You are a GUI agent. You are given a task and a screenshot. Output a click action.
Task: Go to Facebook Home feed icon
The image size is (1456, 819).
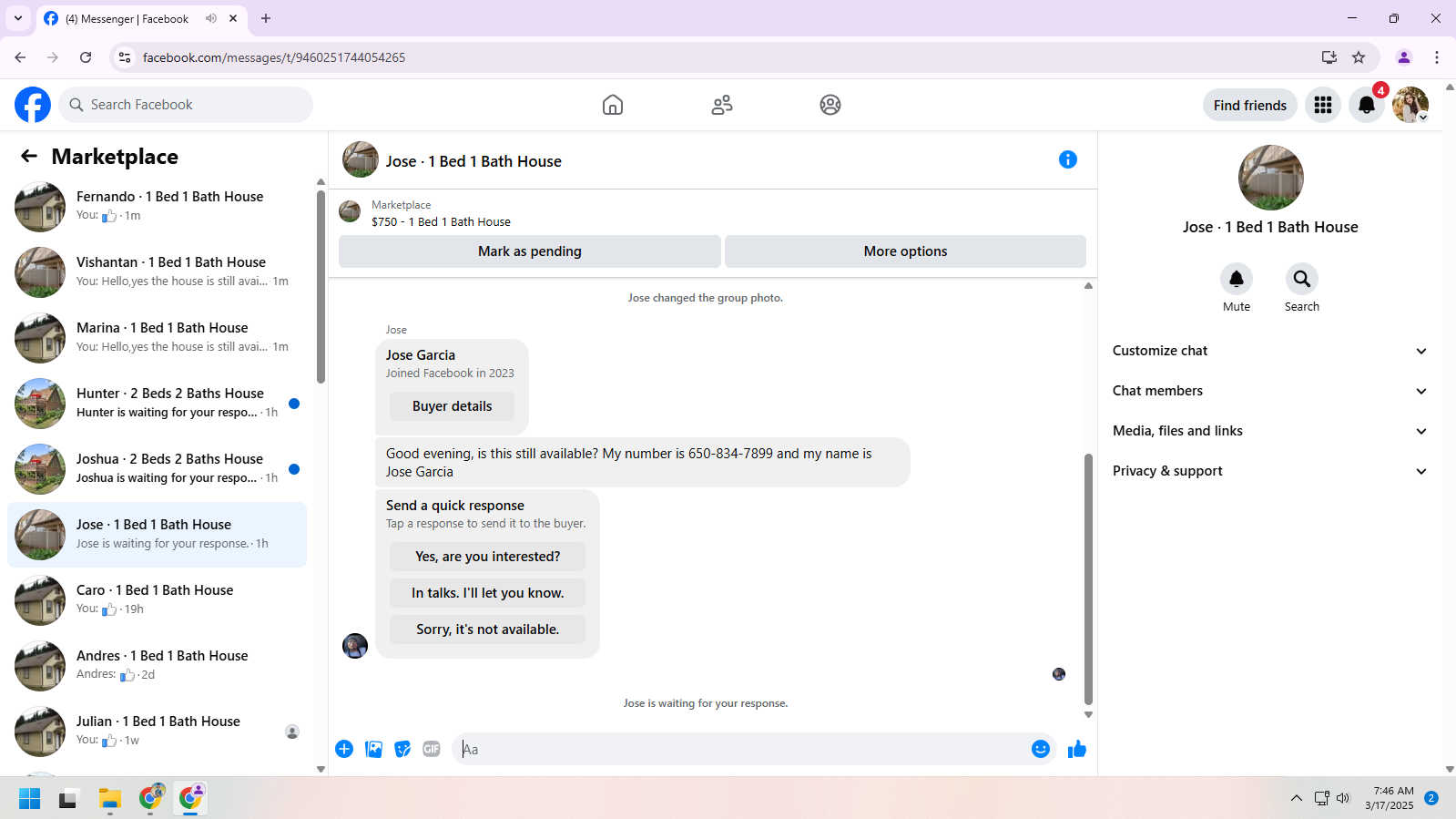pos(613,105)
